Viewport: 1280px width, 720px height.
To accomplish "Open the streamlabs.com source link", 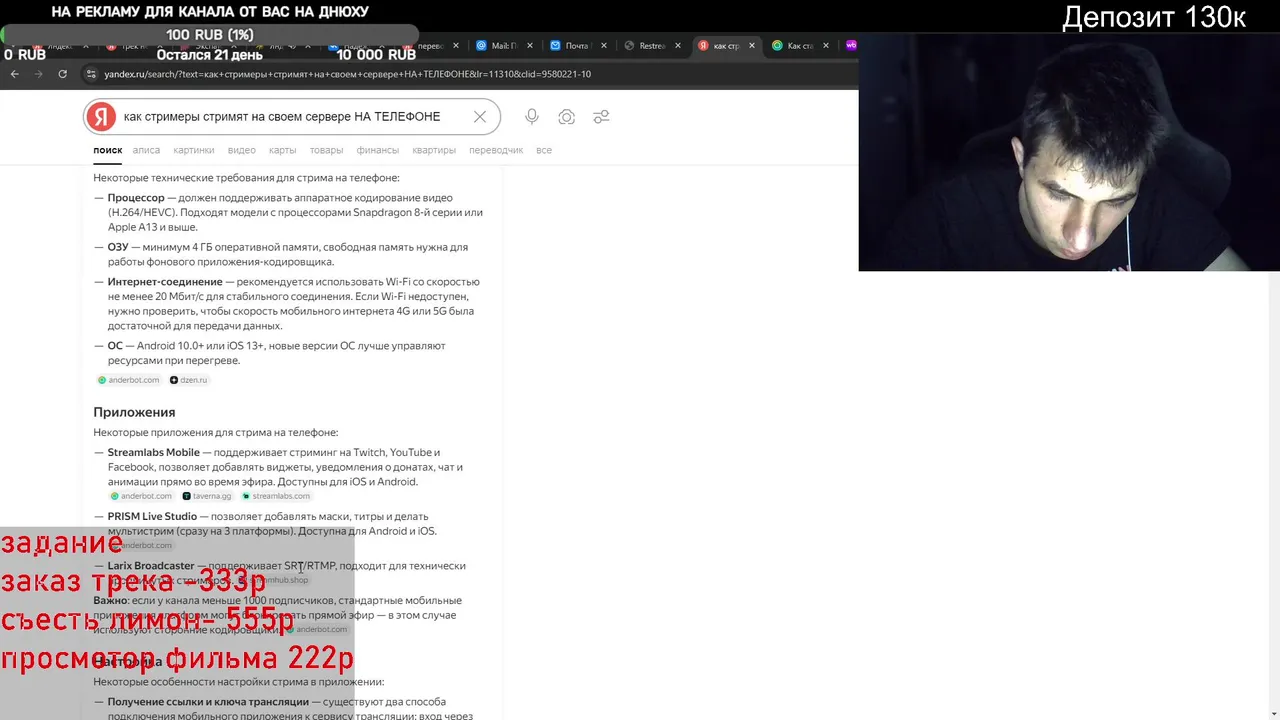I will 276,496.
